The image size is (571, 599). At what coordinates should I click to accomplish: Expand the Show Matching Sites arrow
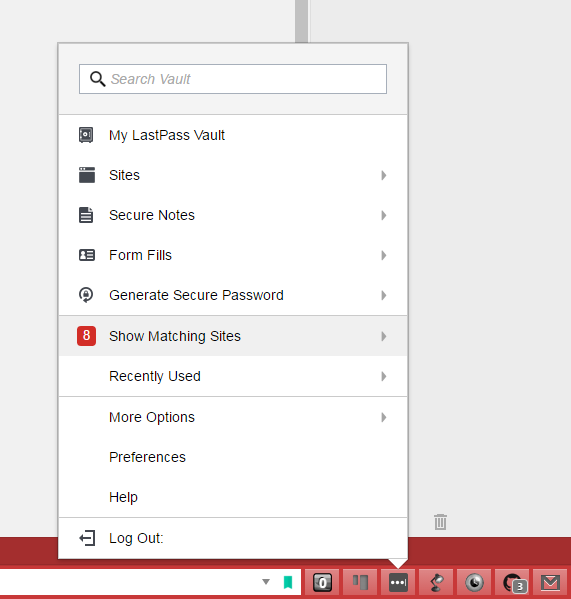click(x=384, y=336)
